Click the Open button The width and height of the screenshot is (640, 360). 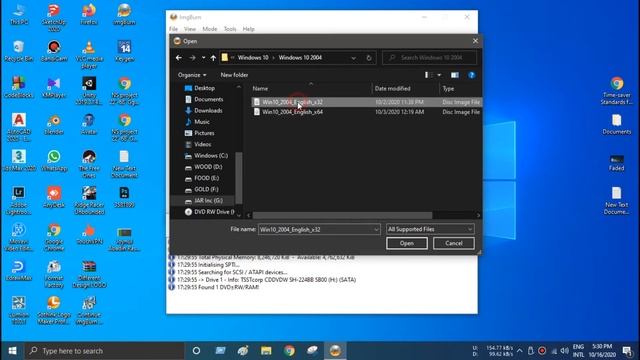tap(407, 243)
